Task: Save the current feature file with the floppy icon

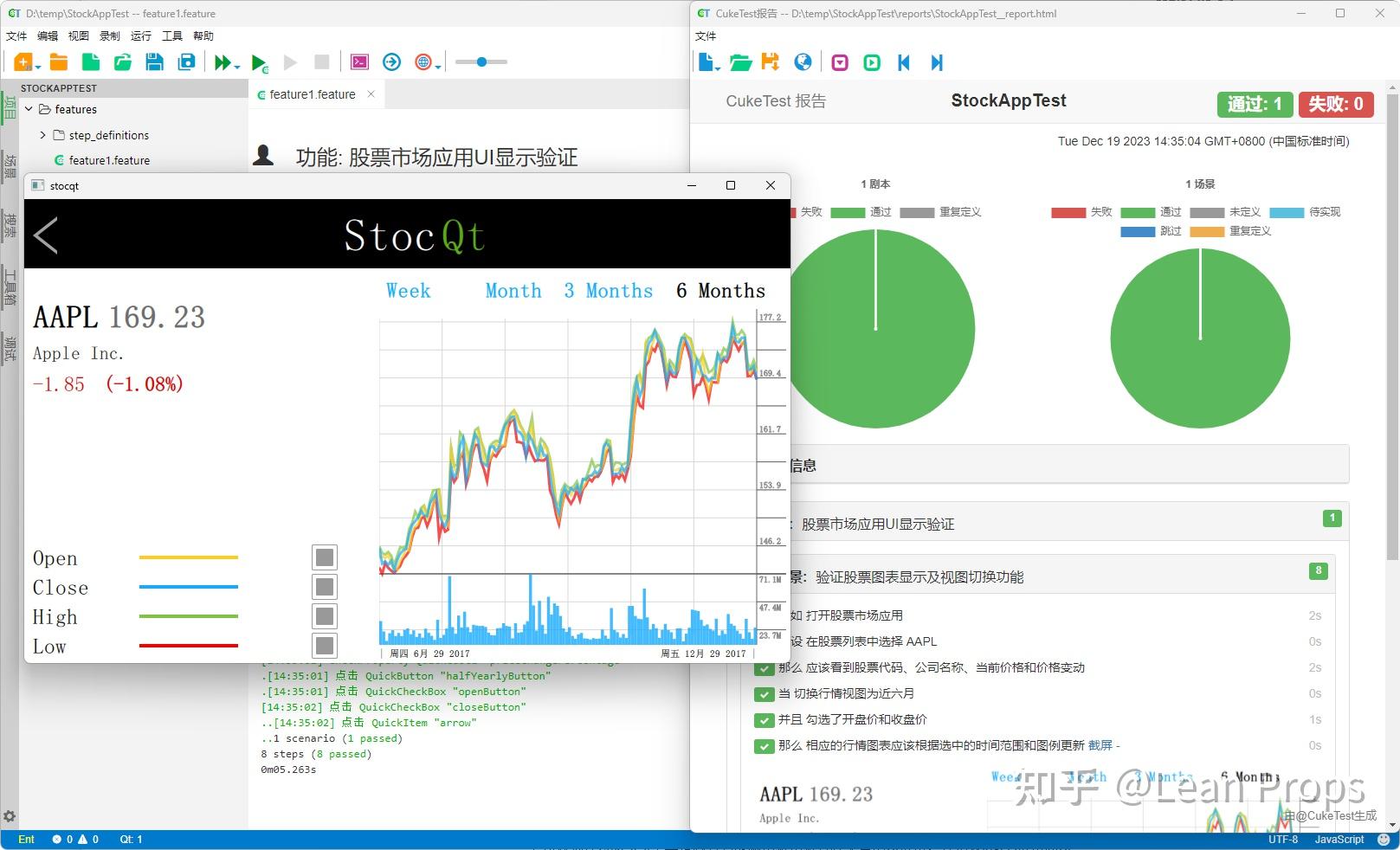Action: pos(154,61)
